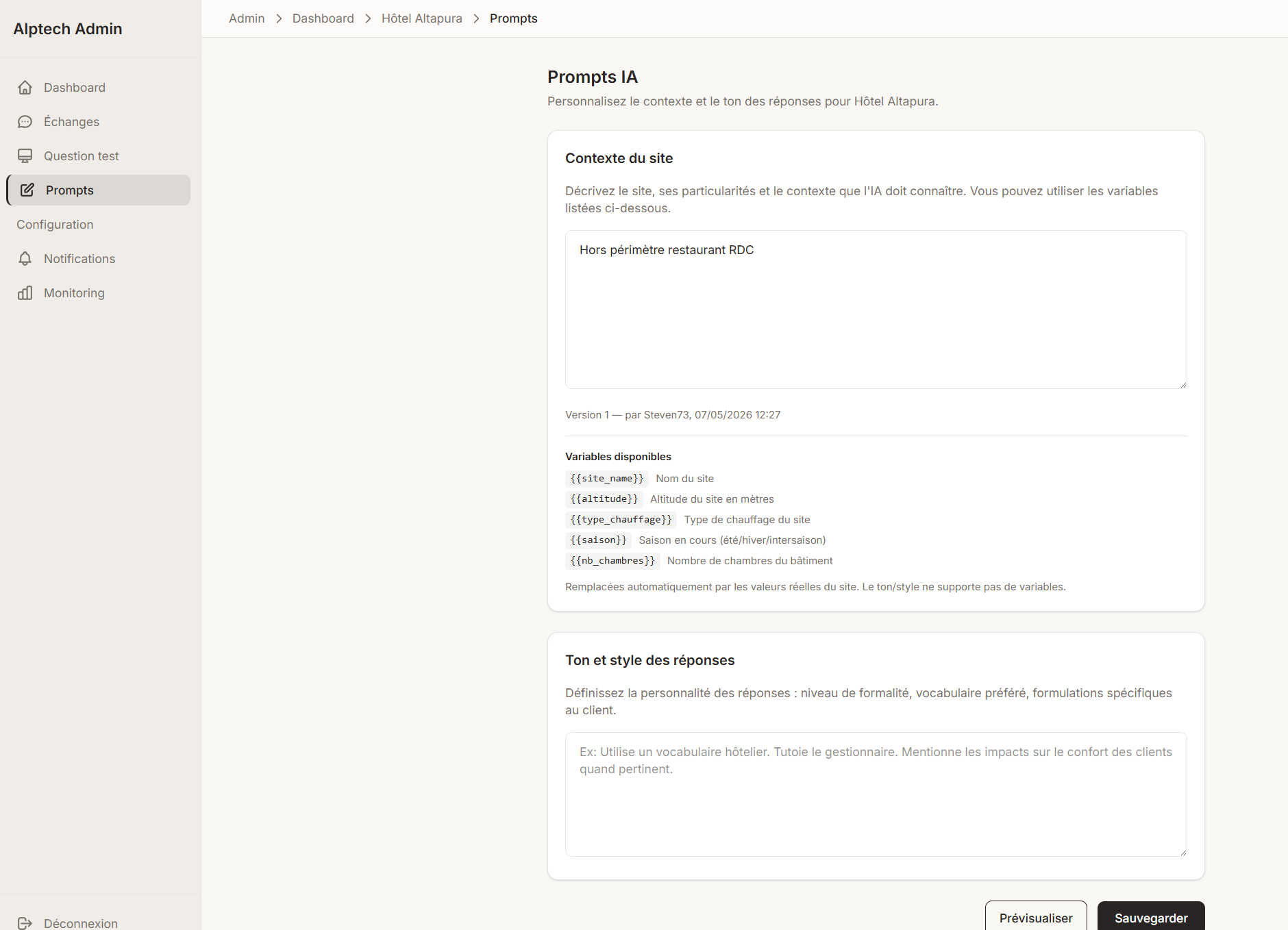
Task: Click Déconnexion to log out
Action: coord(99,923)
